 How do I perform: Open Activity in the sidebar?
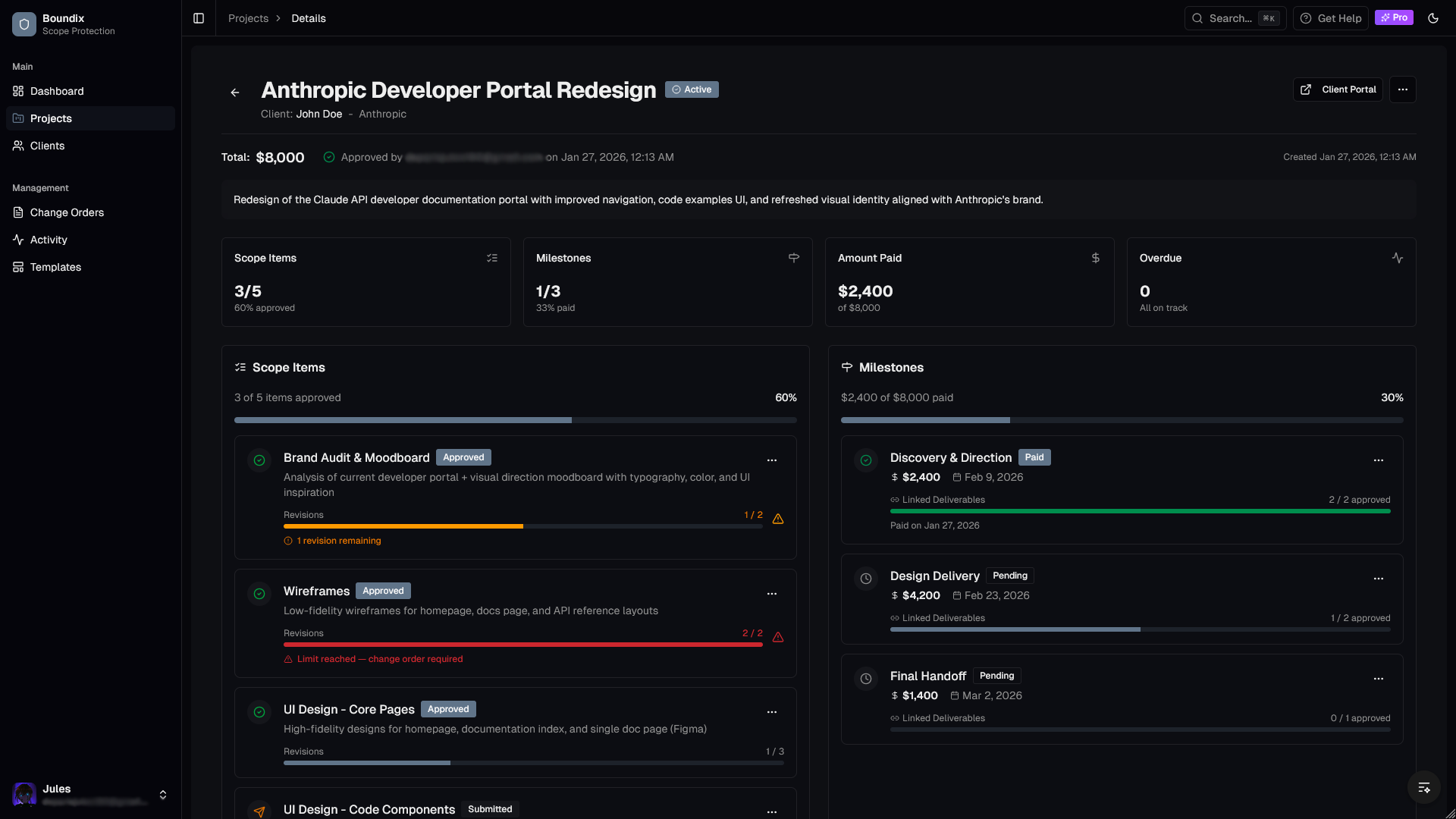click(90, 240)
